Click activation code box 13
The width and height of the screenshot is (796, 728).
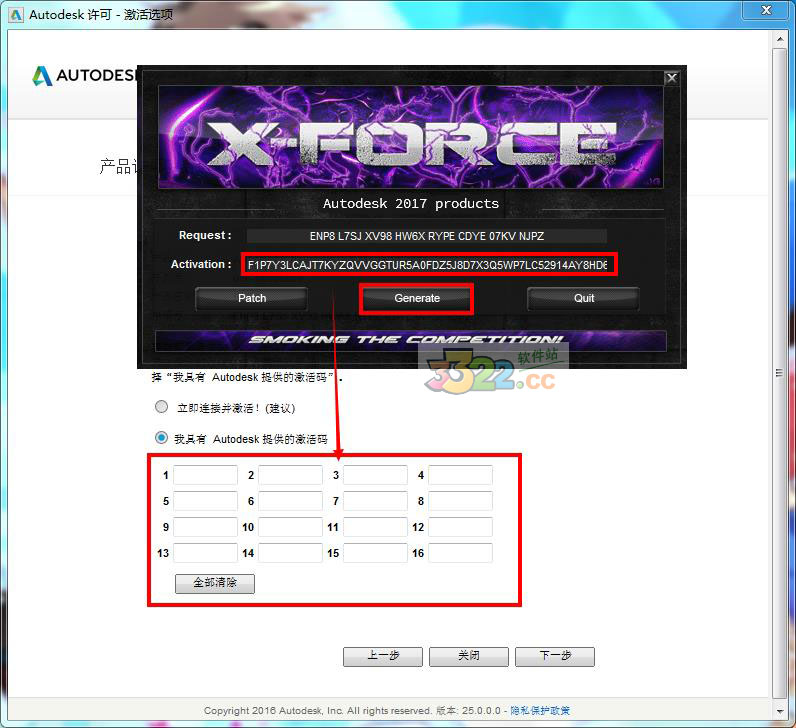click(x=206, y=553)
